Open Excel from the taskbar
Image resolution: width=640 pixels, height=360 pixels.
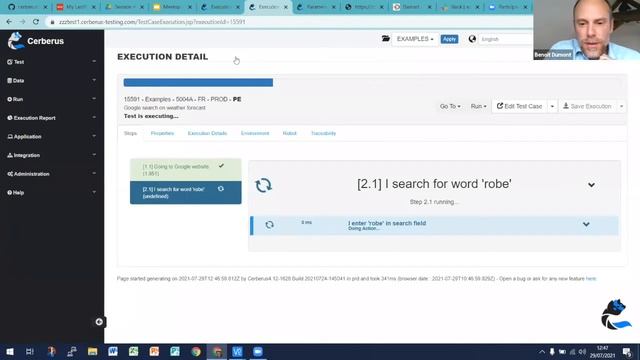tap(133, 352)
